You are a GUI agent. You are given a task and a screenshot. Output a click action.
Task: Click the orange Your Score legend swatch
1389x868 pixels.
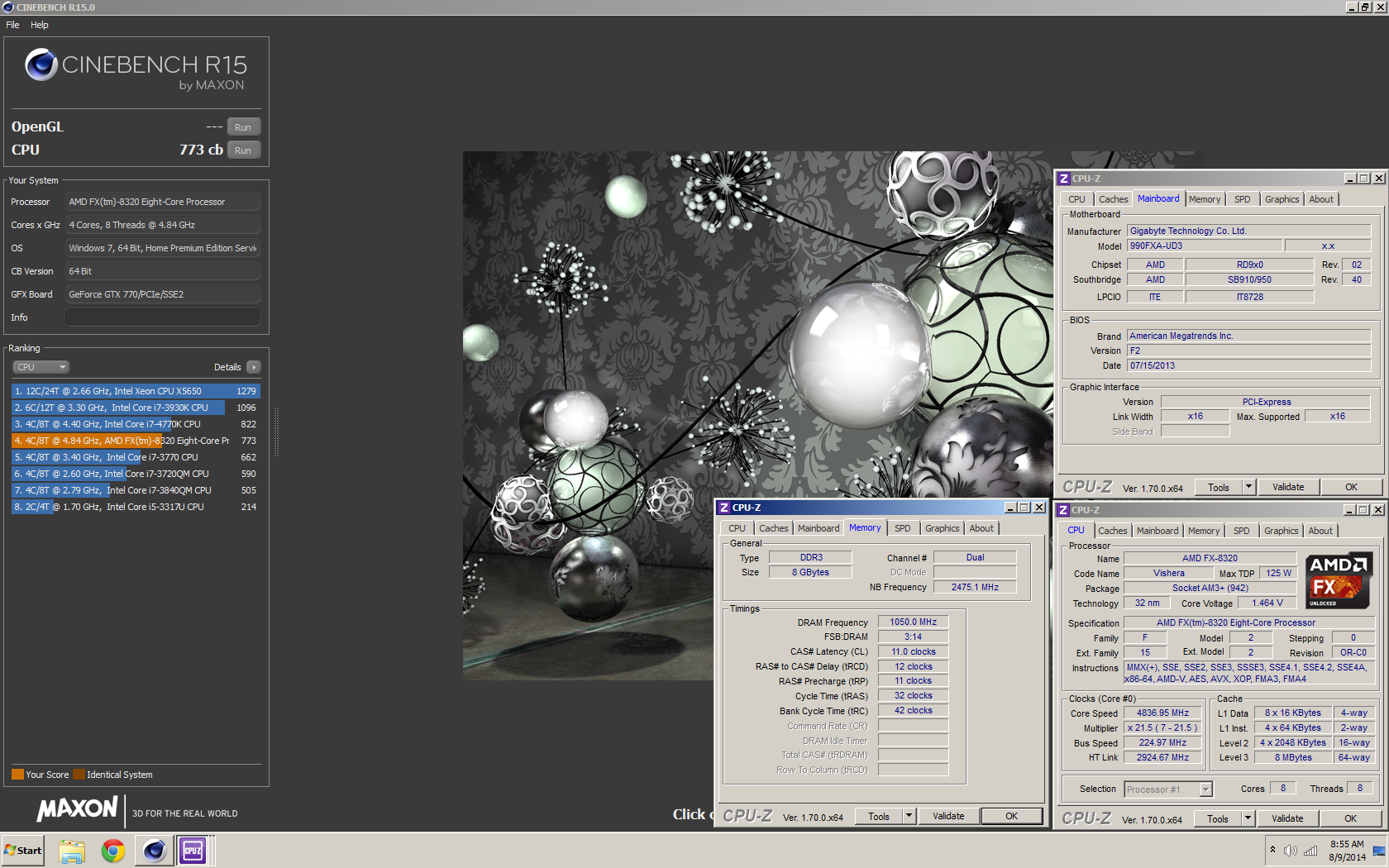(17, 775)
